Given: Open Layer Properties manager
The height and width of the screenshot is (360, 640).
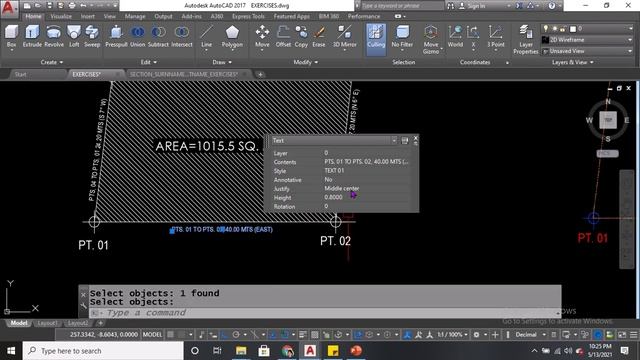Looking at the screenshot, I should pyautogui.click(x=526, y=40).
